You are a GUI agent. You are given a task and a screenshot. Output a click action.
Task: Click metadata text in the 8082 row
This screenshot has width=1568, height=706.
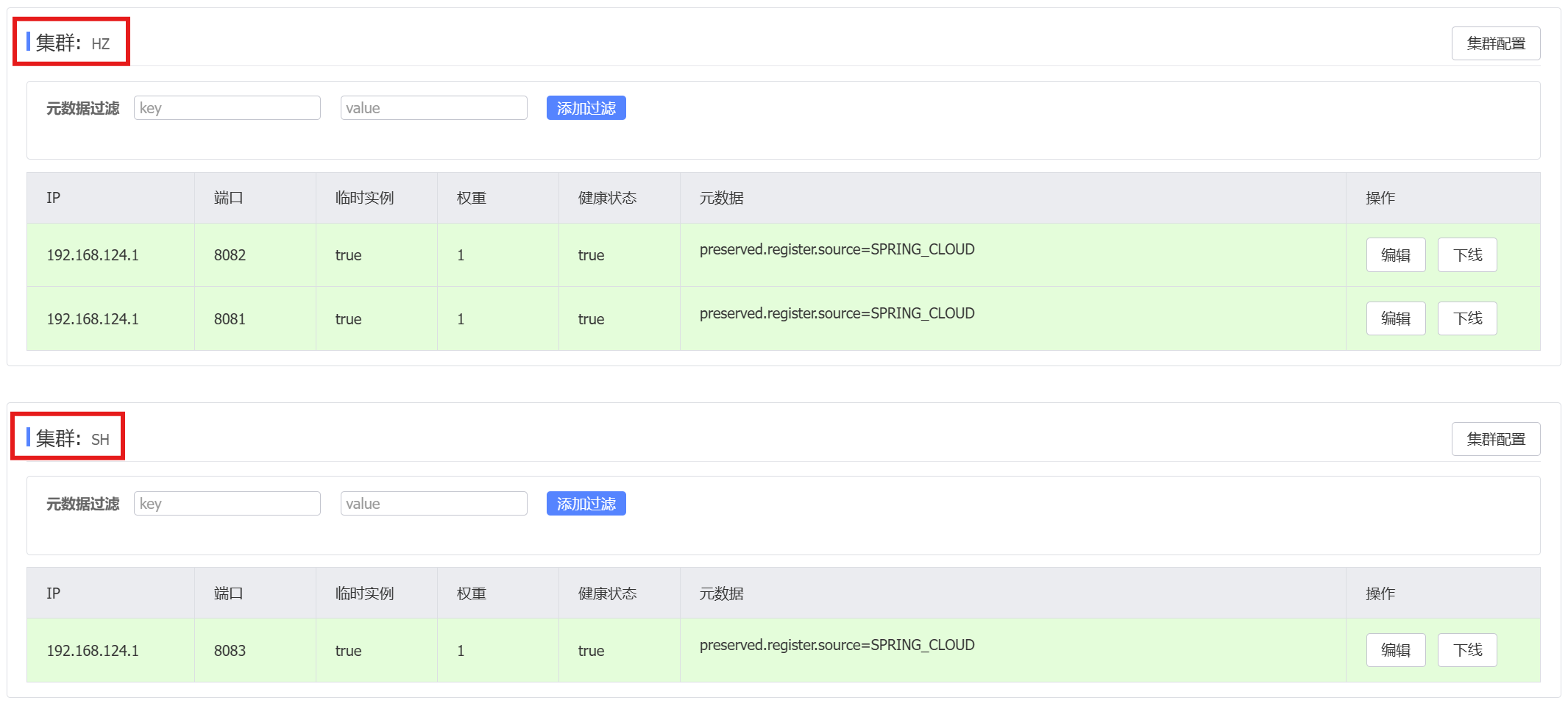pyautogui.click(x=837, y=249)
